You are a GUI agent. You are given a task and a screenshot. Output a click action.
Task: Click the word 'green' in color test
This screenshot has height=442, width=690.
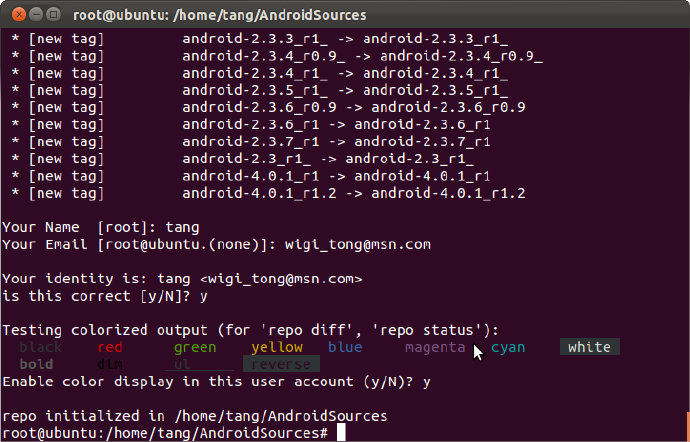pos(195,347)
